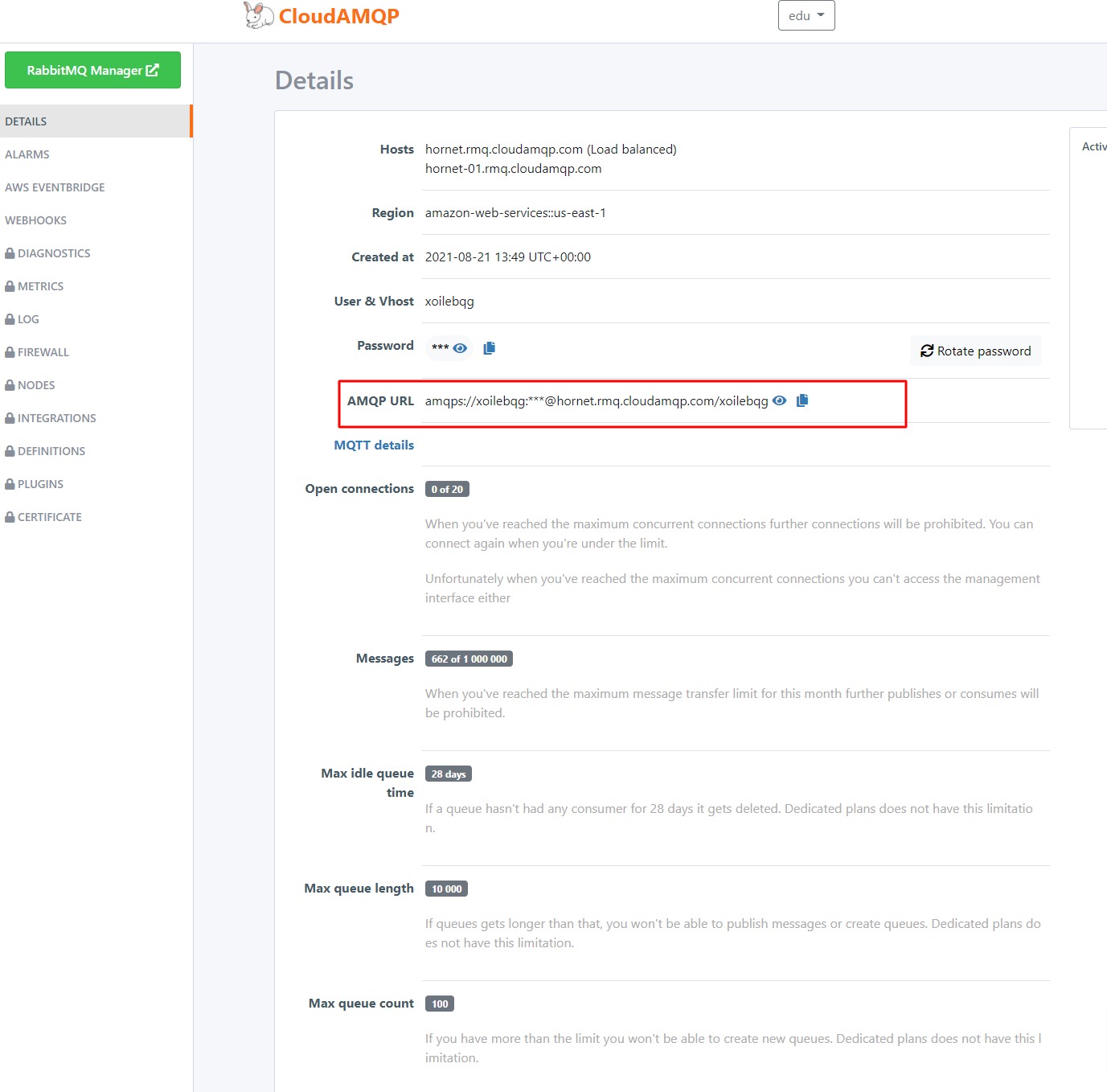Click the lock icon beside Plugins
The image size is (1107, 1092).
[10, 484]
